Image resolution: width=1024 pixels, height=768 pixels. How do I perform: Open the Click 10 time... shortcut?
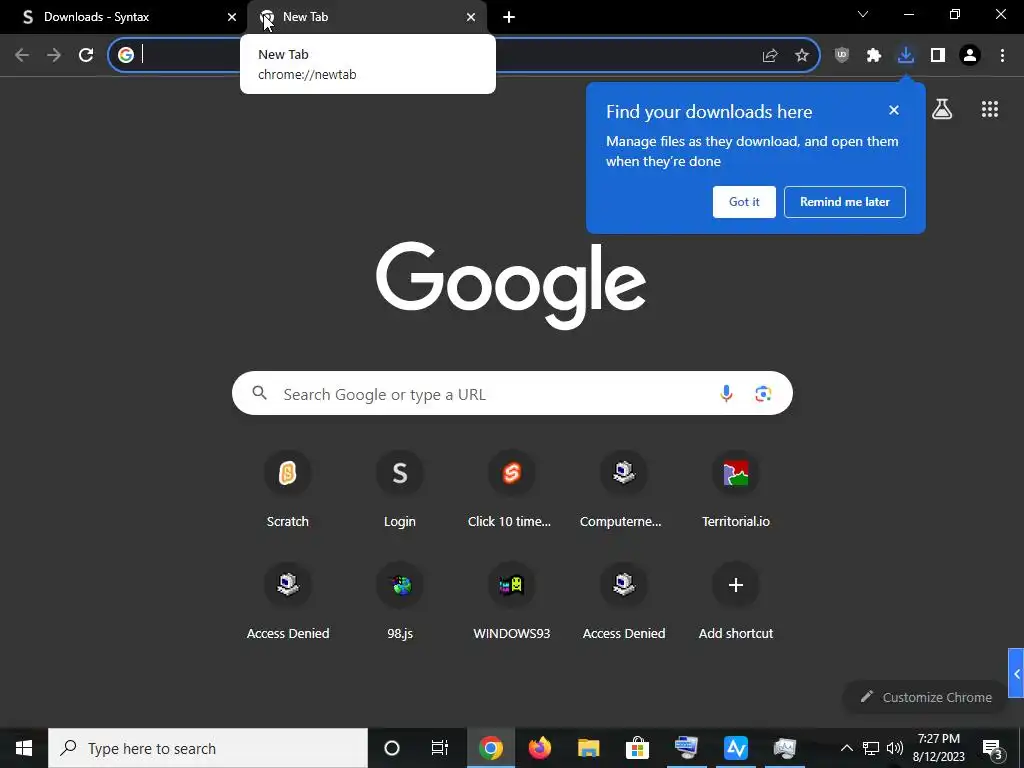pos(511,490)
